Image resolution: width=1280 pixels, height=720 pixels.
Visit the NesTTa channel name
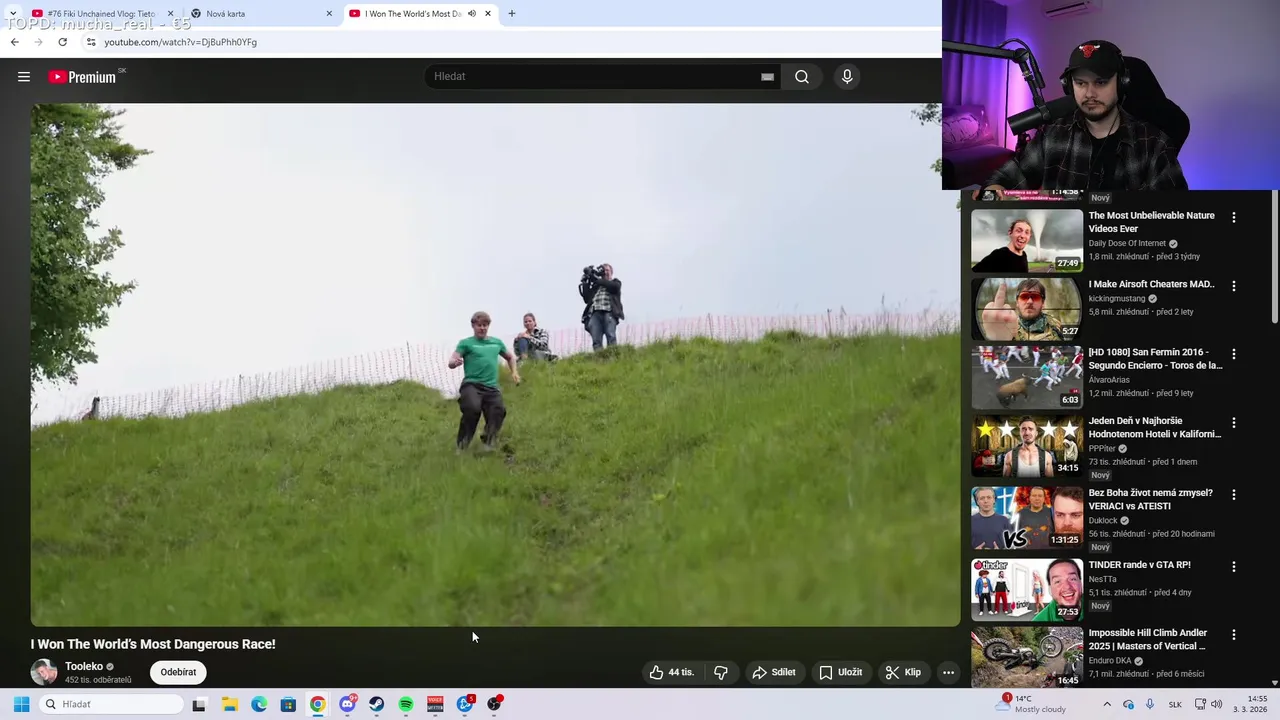click(1103, 579)
